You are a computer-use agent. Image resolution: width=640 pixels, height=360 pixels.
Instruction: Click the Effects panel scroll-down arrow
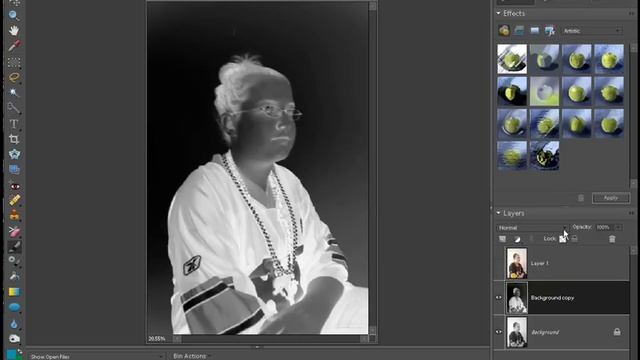pos(633,183)
